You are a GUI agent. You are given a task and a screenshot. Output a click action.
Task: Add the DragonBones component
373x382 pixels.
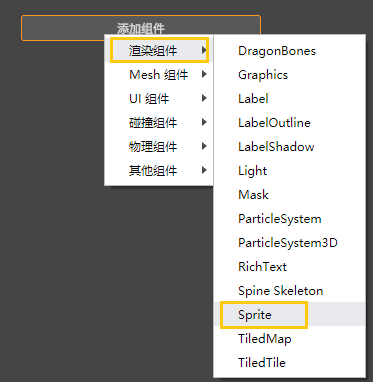click(x=289, y=51)
